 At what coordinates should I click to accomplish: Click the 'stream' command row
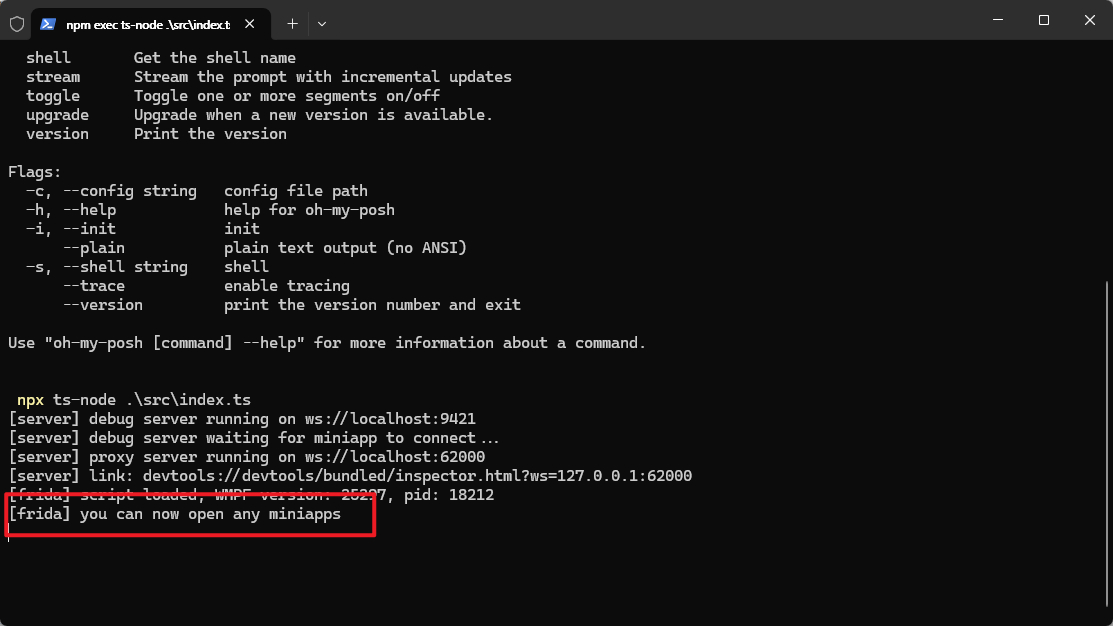pos(269,77)
